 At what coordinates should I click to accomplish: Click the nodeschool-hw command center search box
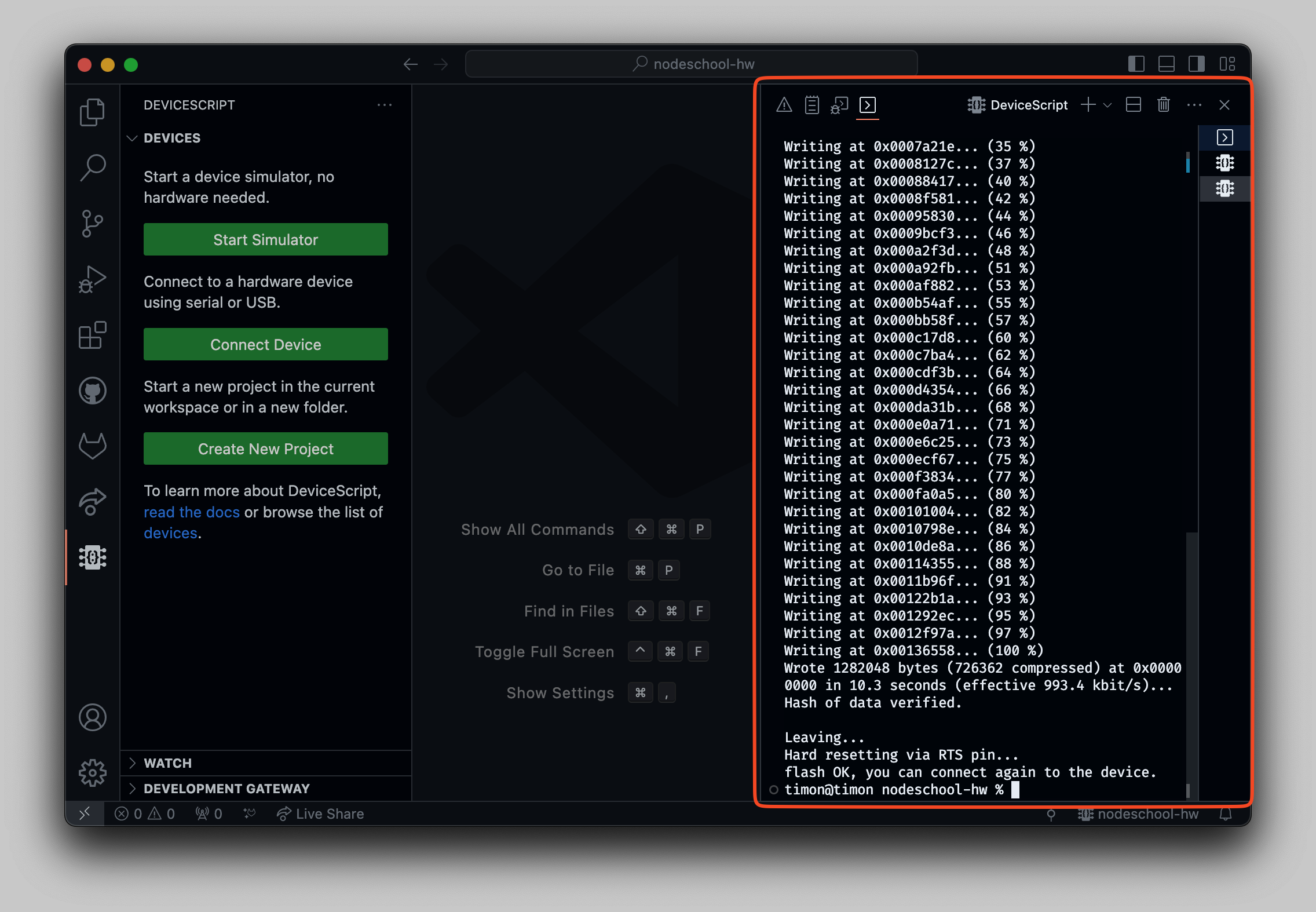(692, 64)
